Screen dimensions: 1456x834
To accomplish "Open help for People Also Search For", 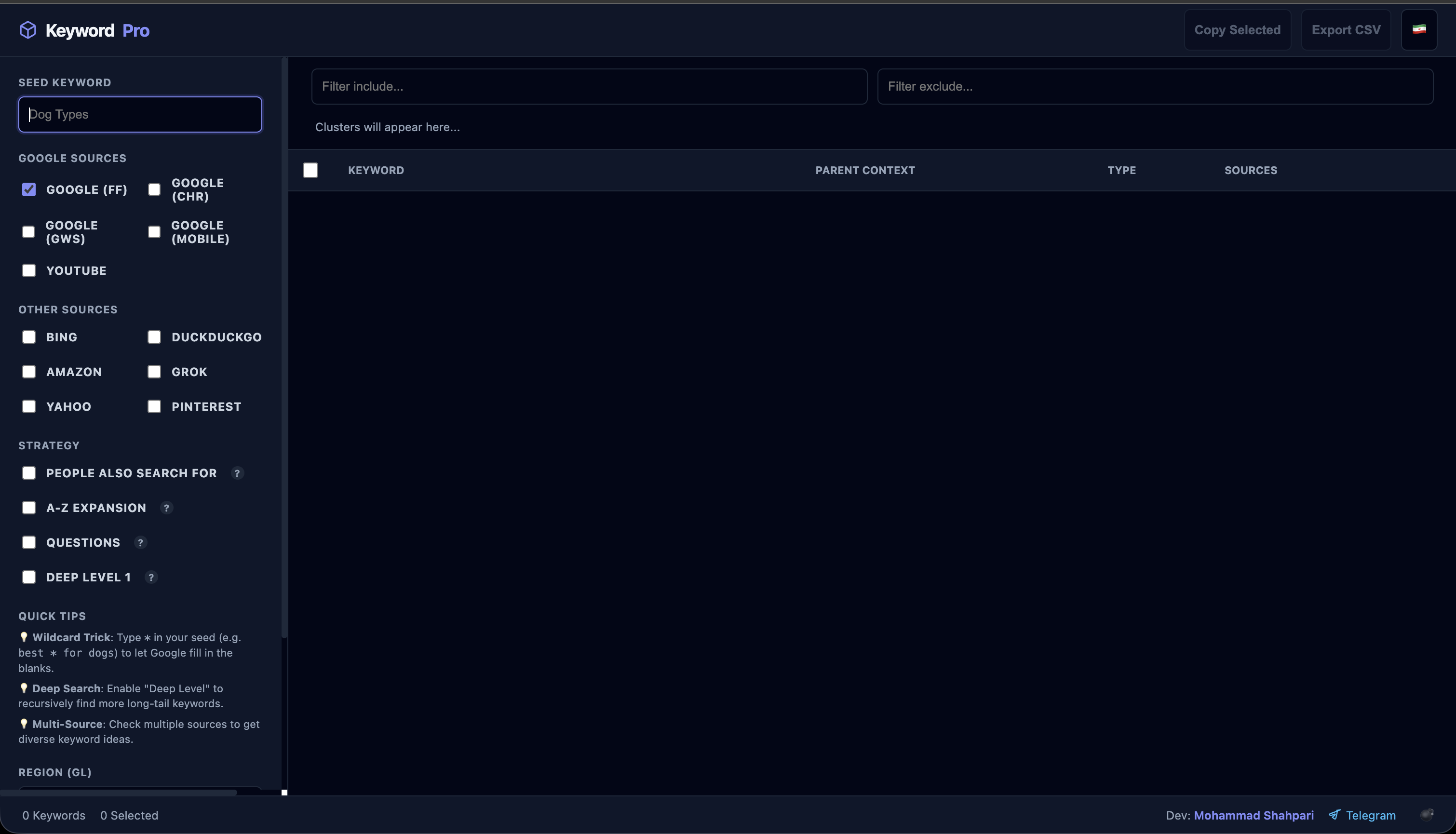I will coord(238,473).
